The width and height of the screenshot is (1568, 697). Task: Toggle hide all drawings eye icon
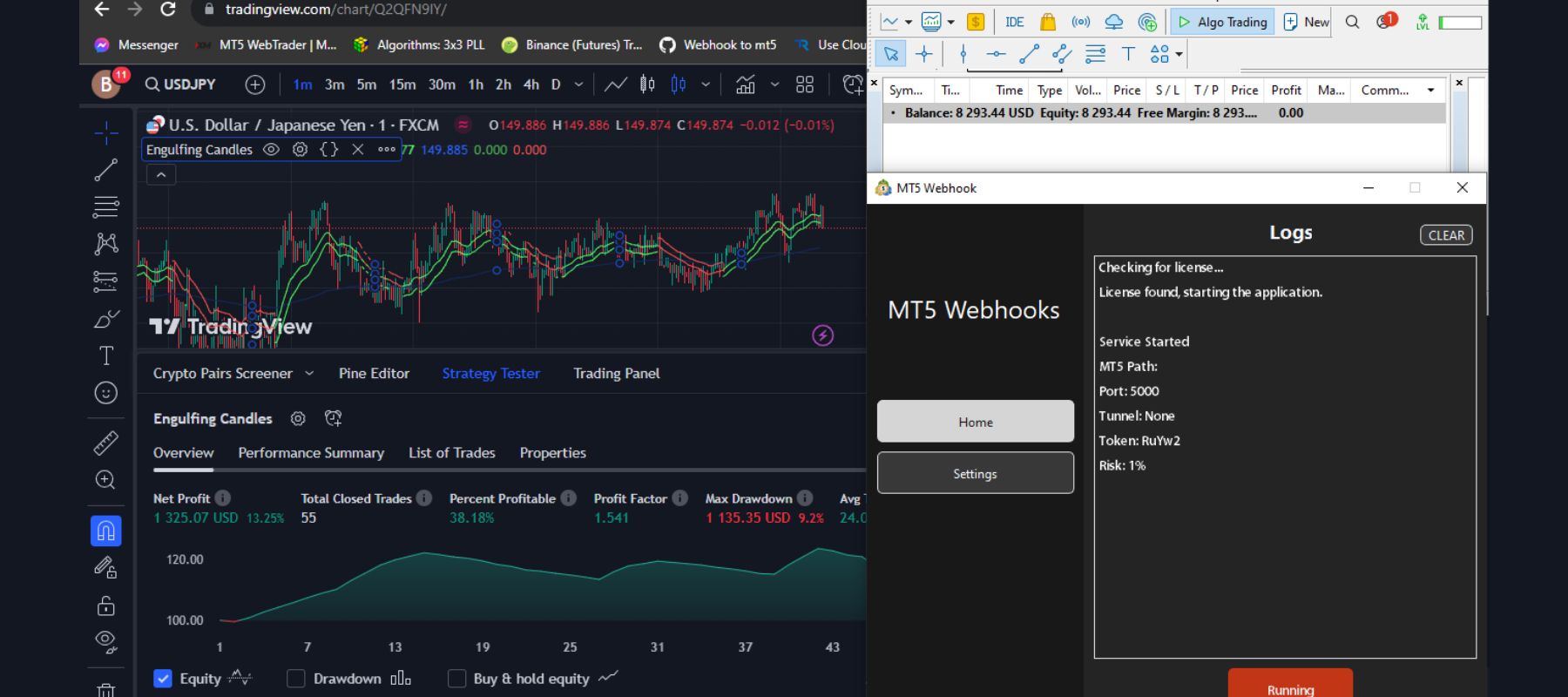106,642
